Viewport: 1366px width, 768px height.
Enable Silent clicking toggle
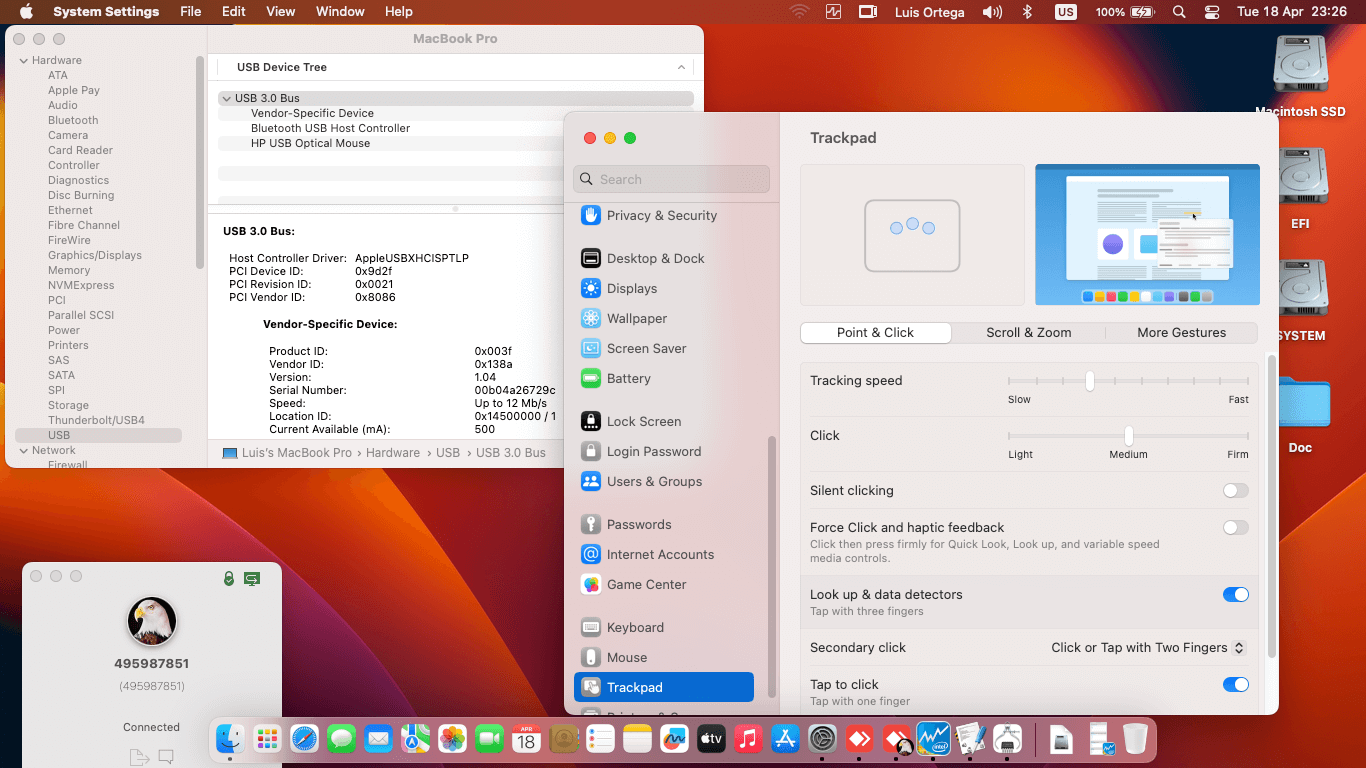point(1236,491)
